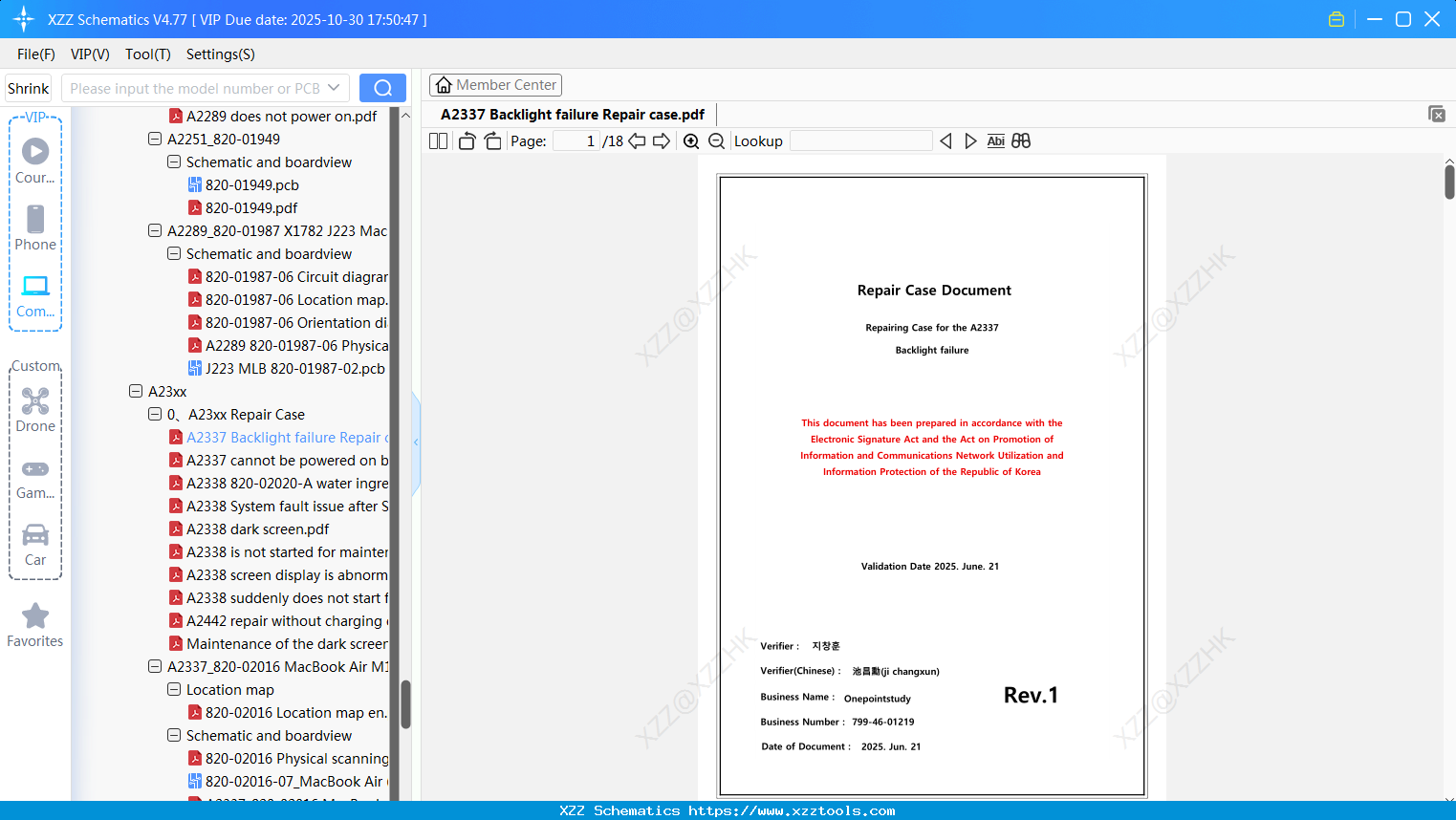
Task: Open J223 MLB 820-01987-02.pcb
Action: point(287,368)
